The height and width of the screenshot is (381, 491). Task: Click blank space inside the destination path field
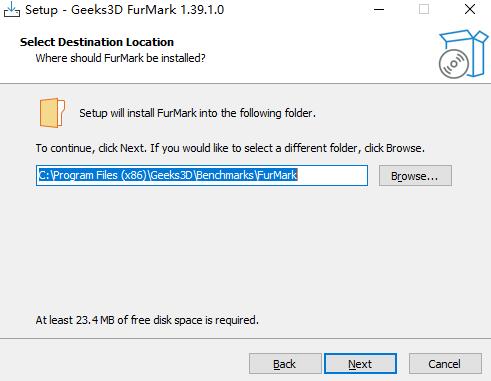pyautogui.click(x=332, y=175)
